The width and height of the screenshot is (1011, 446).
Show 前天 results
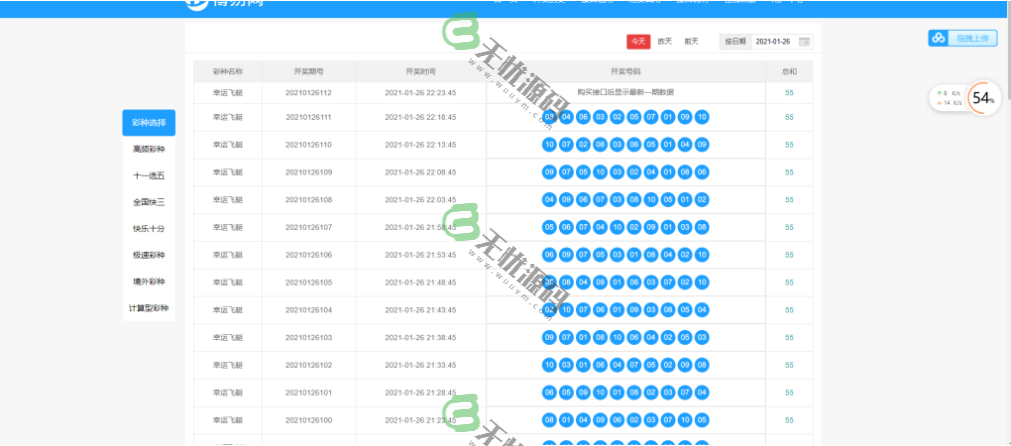click(691, 41)
